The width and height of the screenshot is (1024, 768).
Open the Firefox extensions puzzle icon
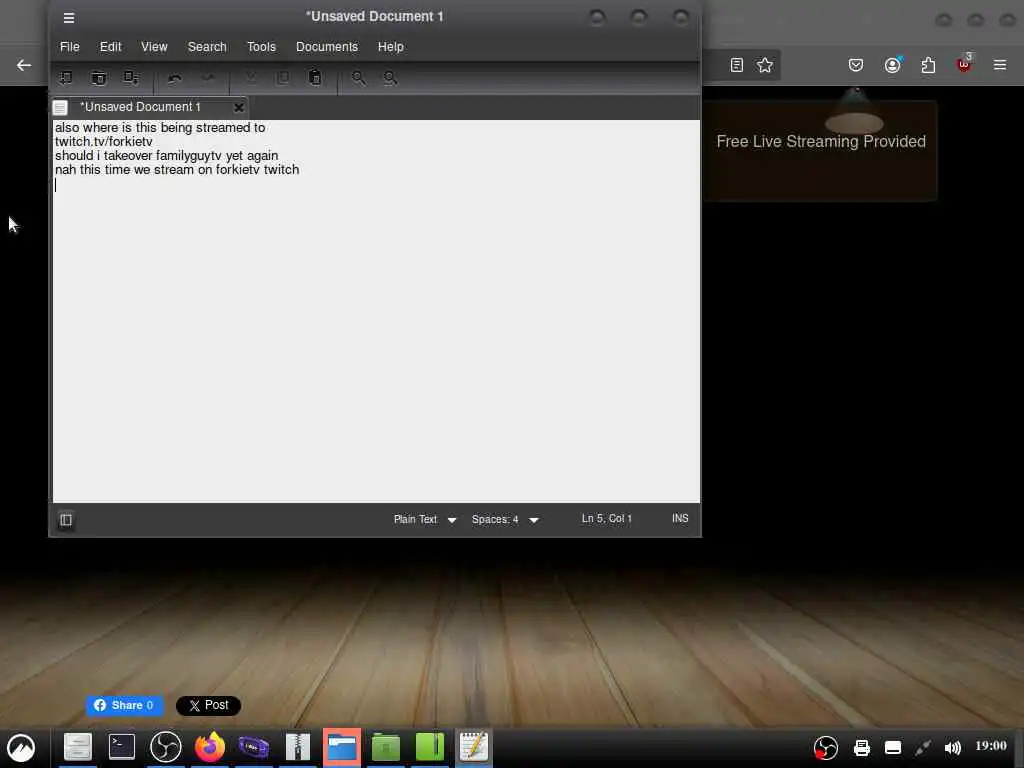tap(928, 65)
